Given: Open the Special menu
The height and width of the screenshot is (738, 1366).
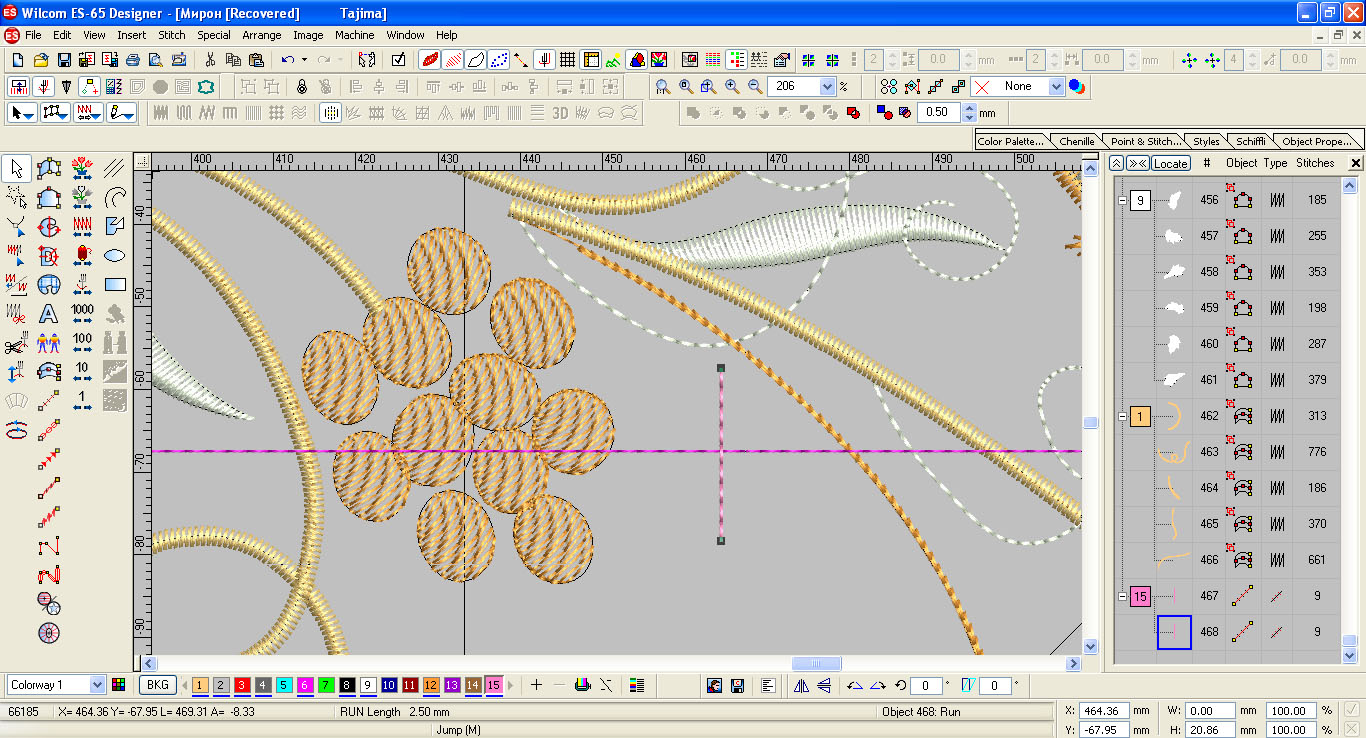Looking at the screenshot, I should 214,35.
